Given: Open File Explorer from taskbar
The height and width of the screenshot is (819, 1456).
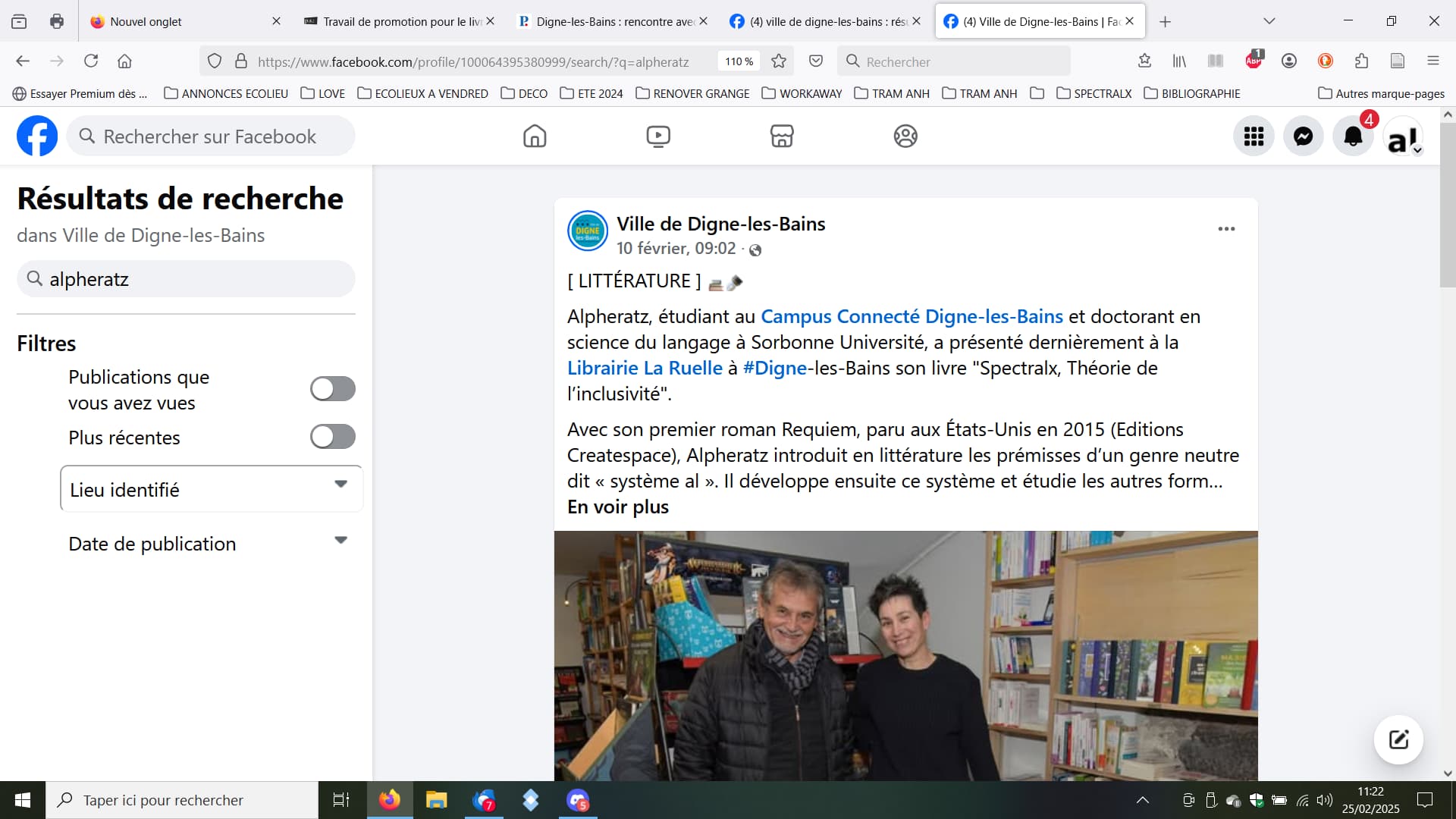Looking at the screenshot, I should coord(436,800).
